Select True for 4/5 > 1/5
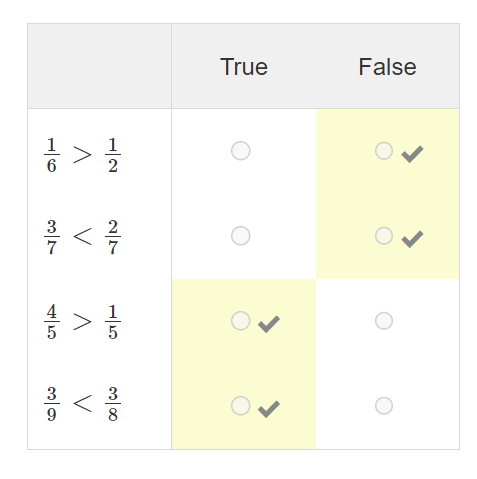Image resolution: width=477 pixels, height=479 pixels. click(240, 321)
